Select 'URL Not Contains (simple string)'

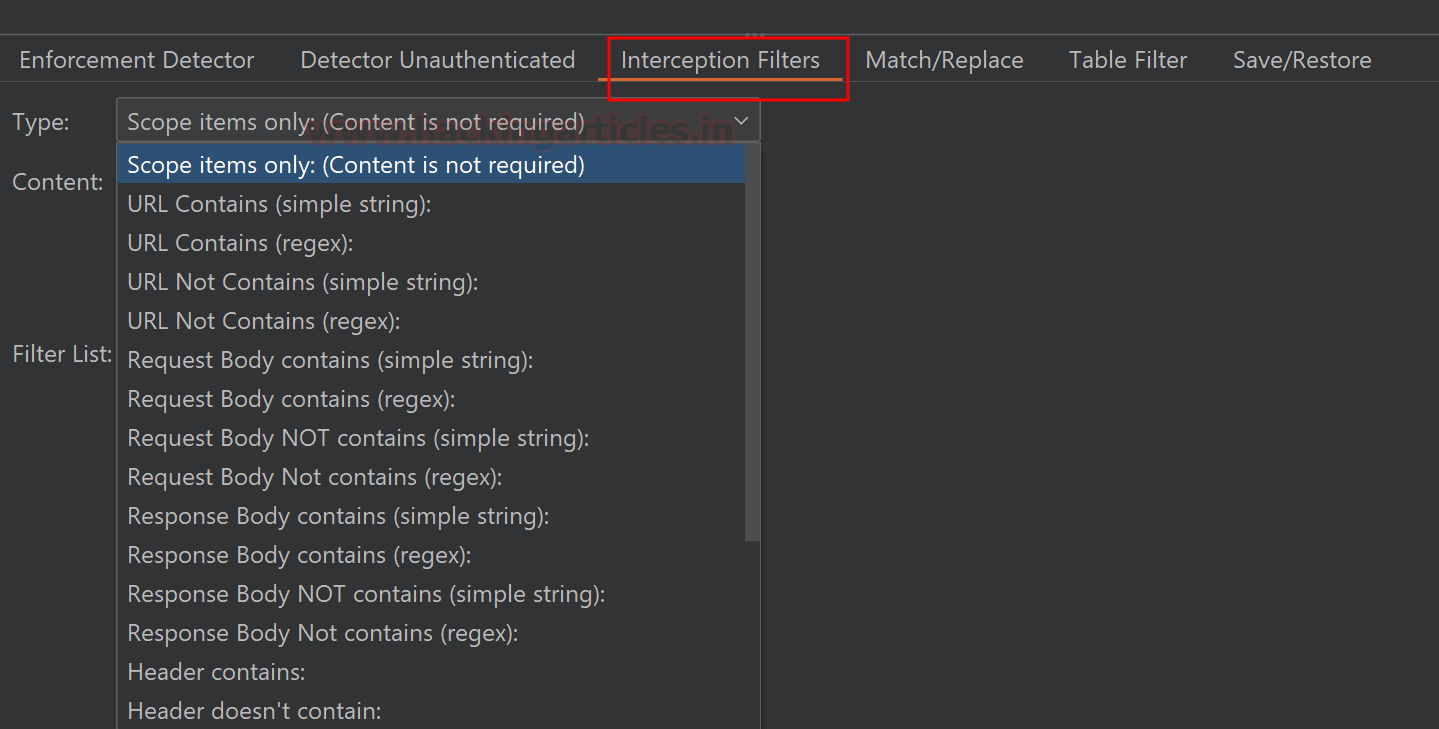302,282
